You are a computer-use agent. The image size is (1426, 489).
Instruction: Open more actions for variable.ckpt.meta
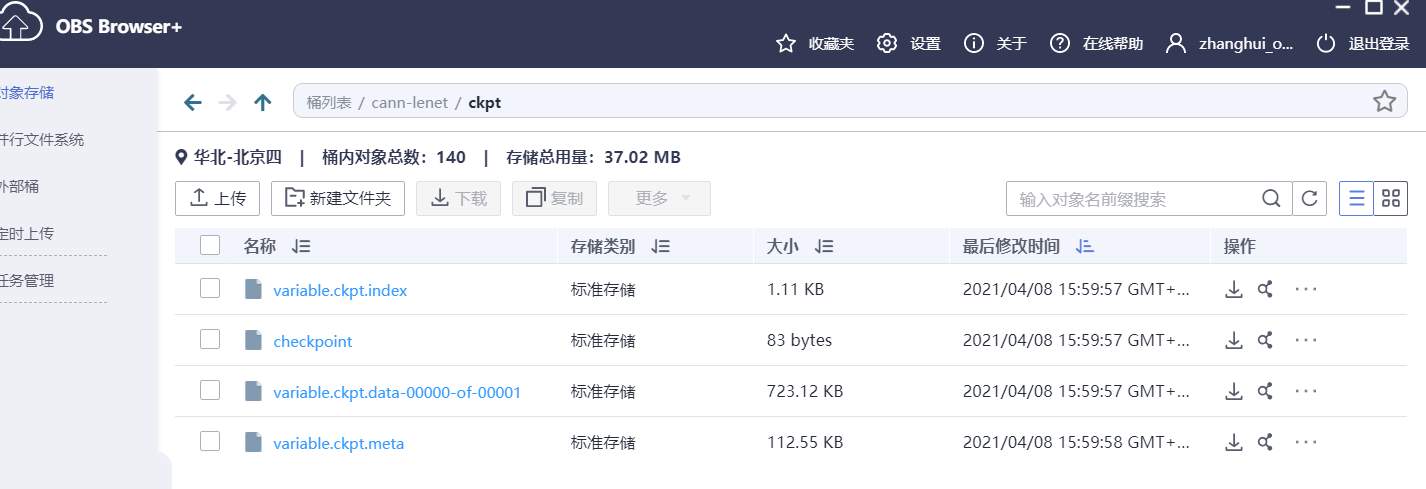tap(1306, 442)
